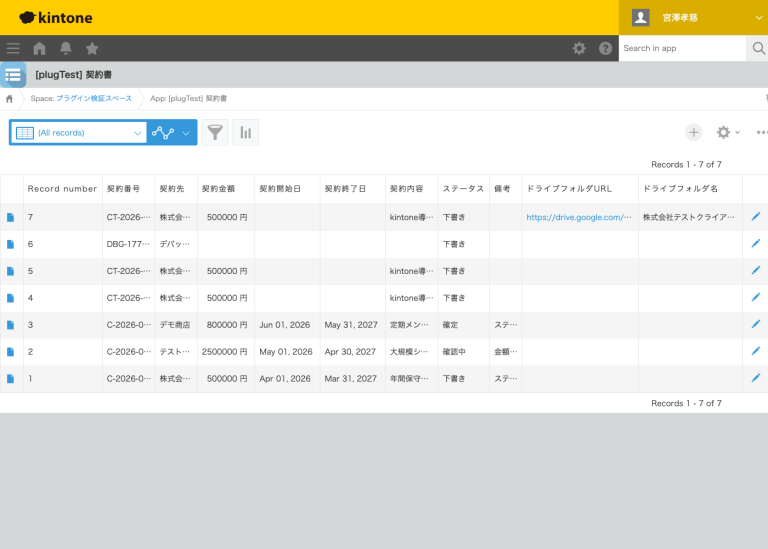The image size is (768, 549).
Task: Open the bar chart graph icon
Action: (x=245, y=132)
